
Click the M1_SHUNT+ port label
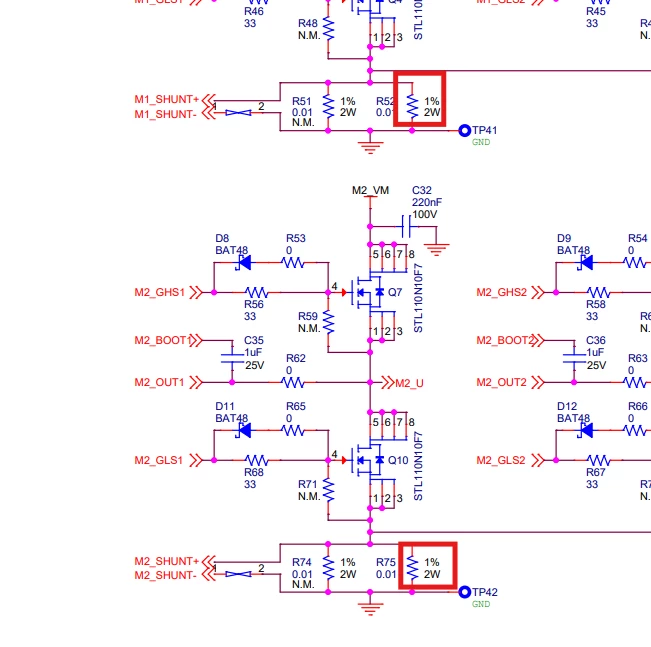coord(167,100)
